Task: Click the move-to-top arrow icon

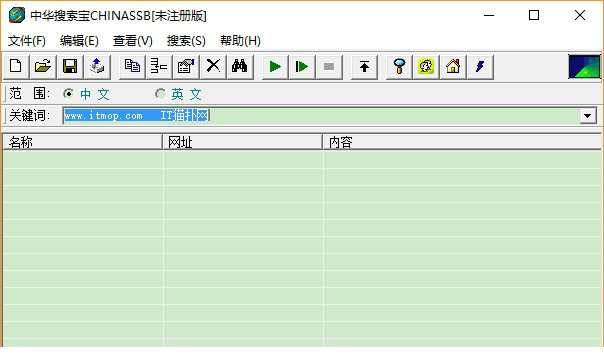Action: [364, 67]
